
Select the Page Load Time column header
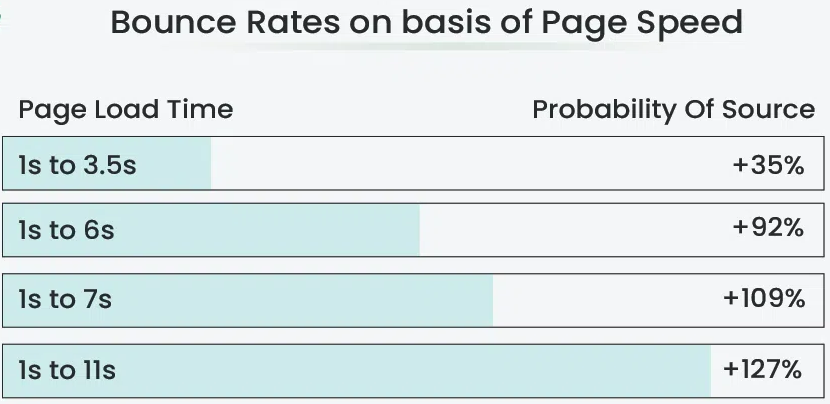coord(126,110)
